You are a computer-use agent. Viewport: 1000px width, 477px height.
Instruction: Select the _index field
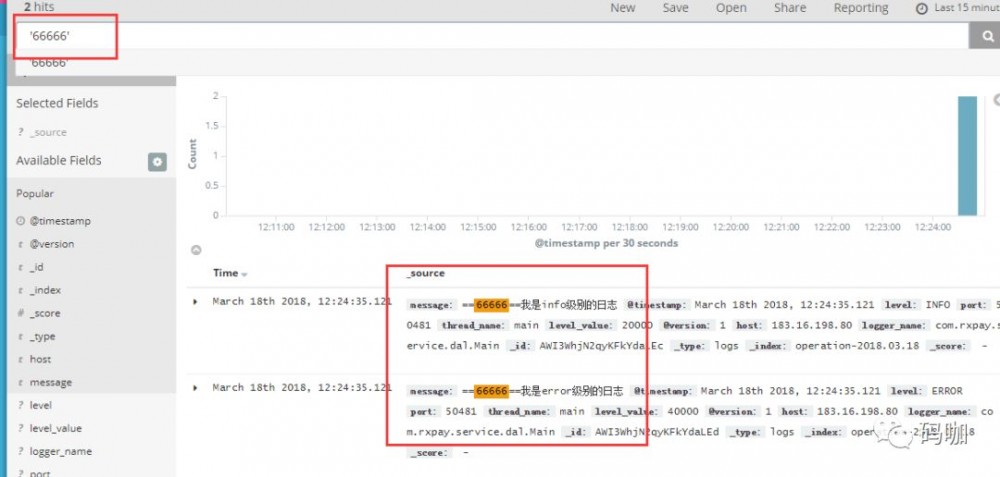pos(45,290)
